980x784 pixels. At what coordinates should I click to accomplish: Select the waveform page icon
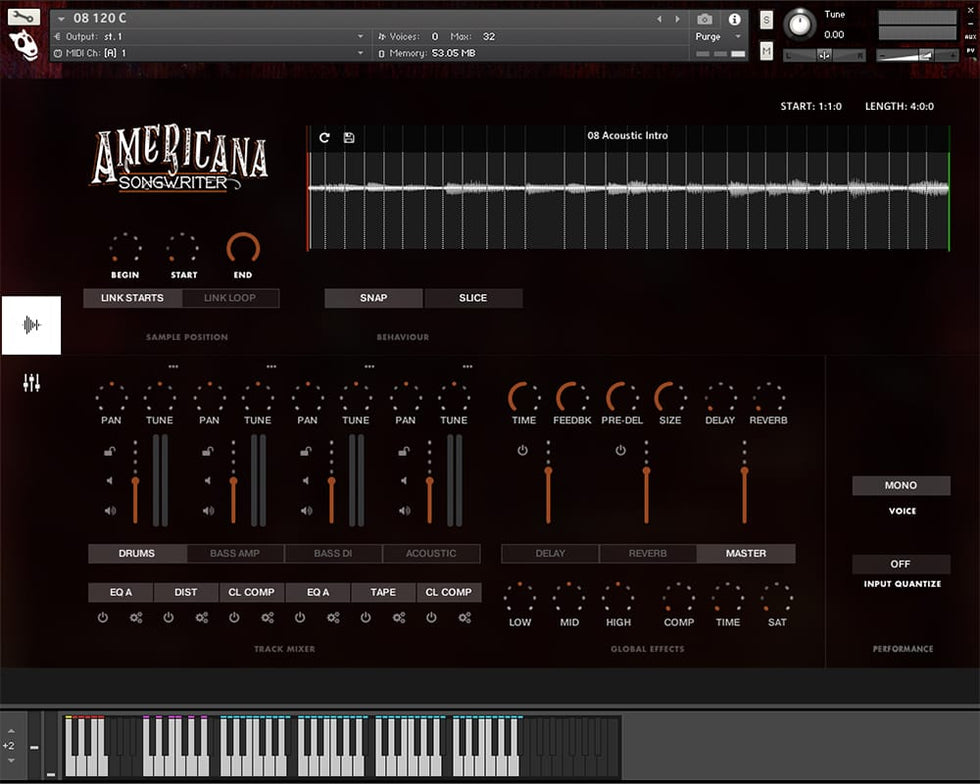coord(31,325)
